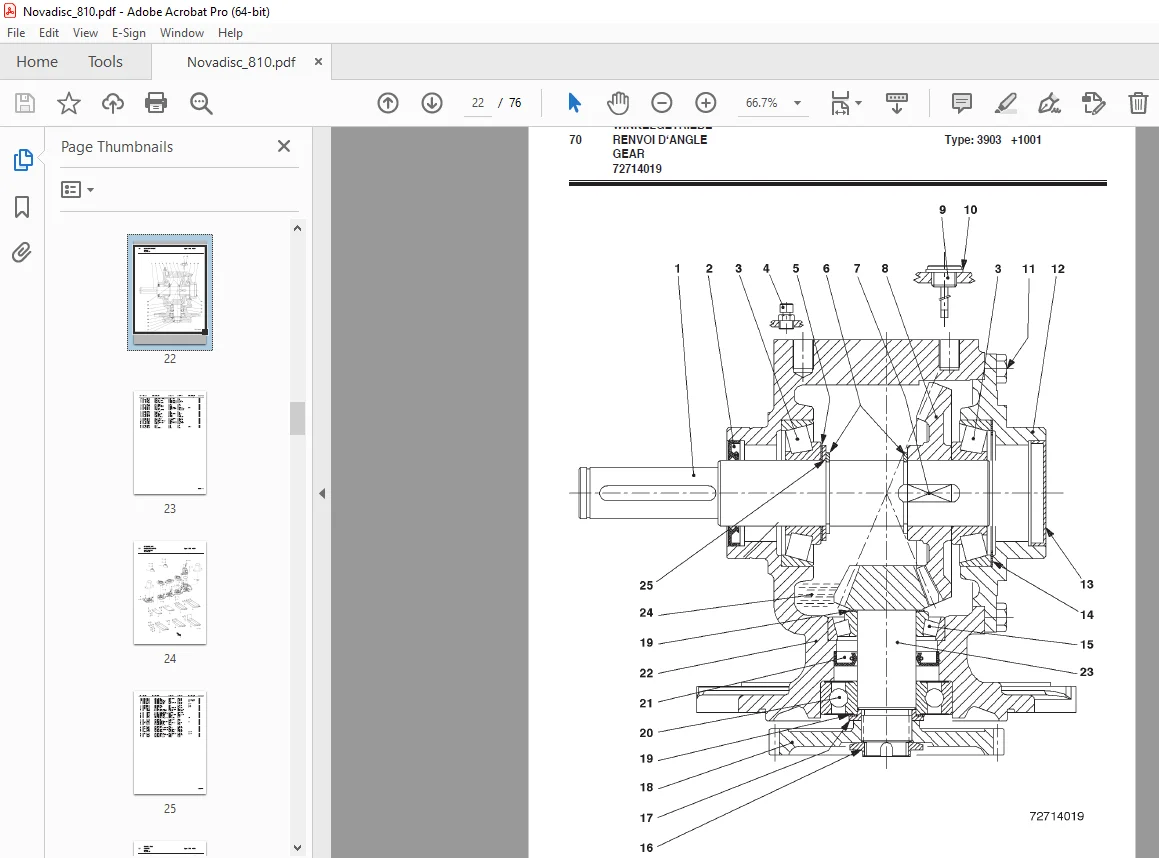Click the thumbnail panel scrollbar handle
This screenshot has height=858, width=1159.
click(x=297, y=418)
